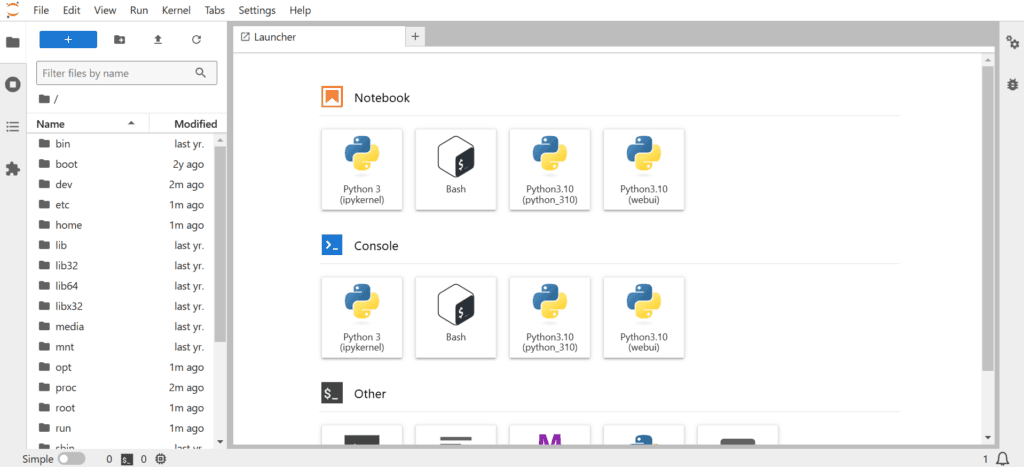Sort files by Modified column header
The width and height of the screenshot is (1024, 467).
pos(189,123)
